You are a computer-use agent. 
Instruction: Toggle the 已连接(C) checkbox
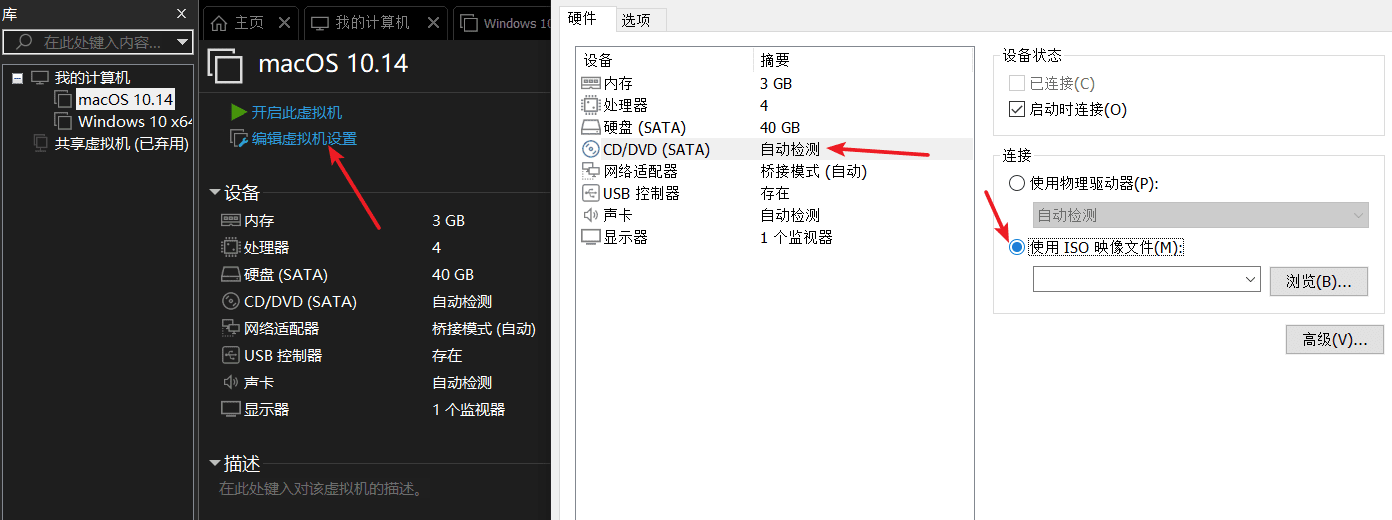tap(1017, 84)
